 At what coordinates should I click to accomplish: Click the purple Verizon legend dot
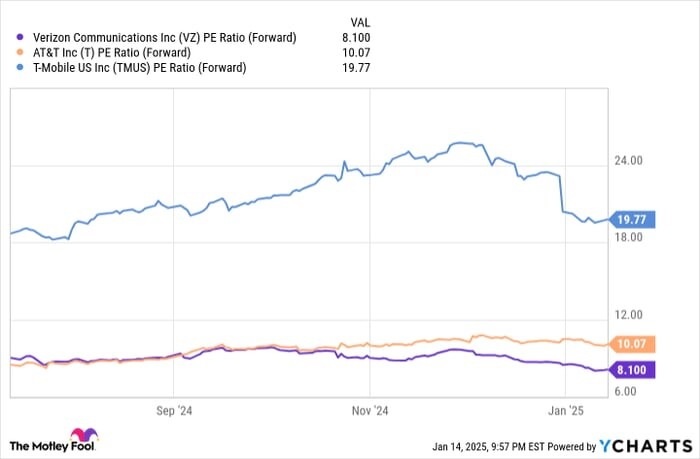[x=19, y=38]
